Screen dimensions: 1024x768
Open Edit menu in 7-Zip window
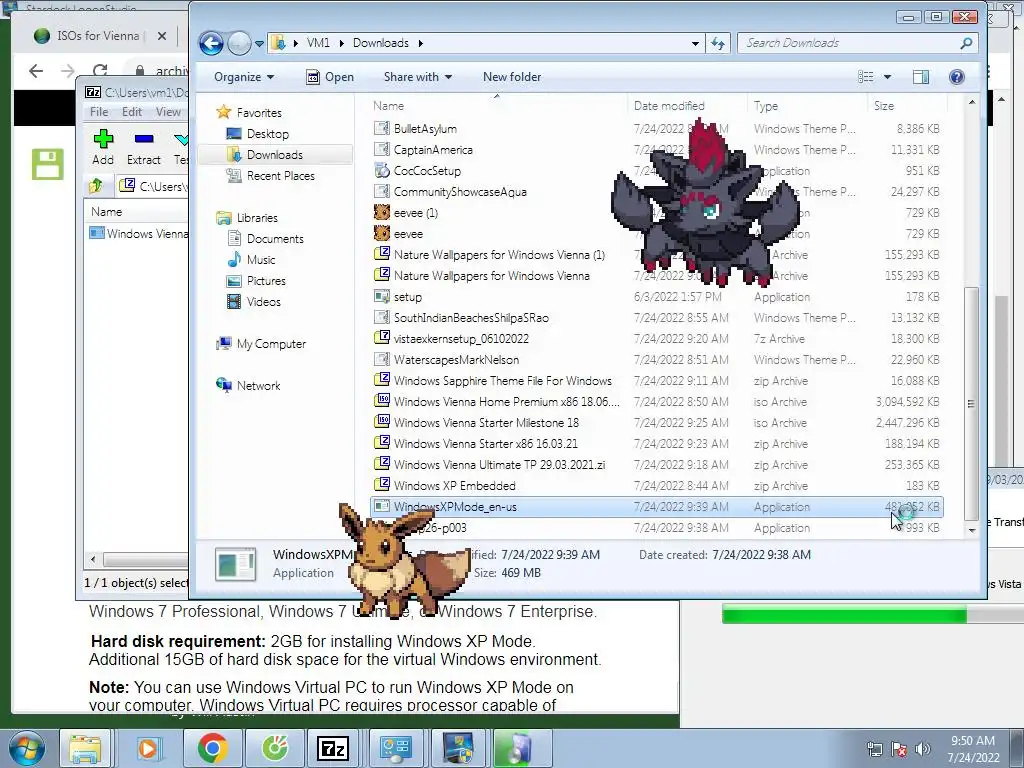tap(131, 112)
